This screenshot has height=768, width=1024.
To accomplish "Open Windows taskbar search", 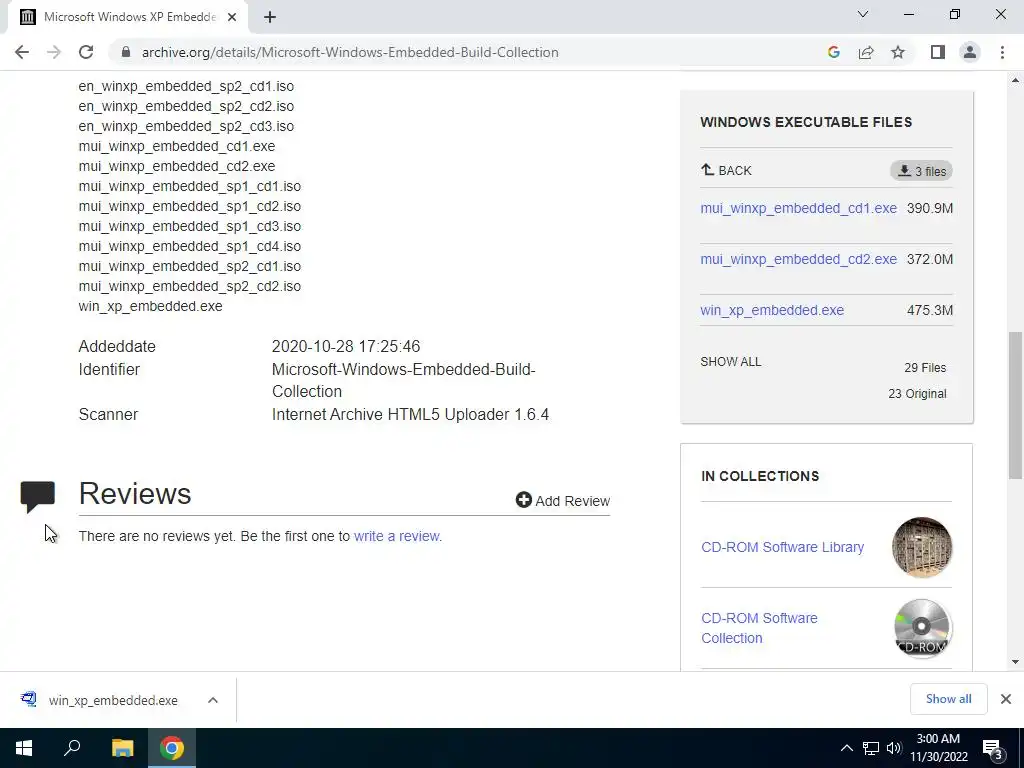I will (x=72, y=748).
